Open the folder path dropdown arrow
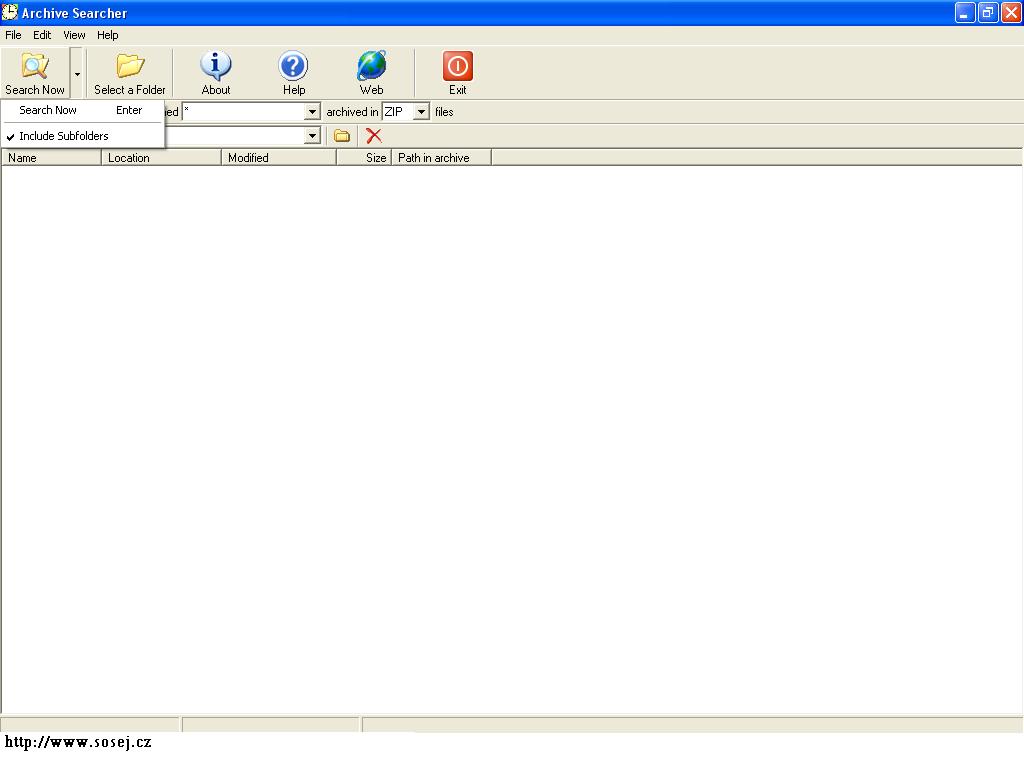The width and height of the screenshot is (1024, 768). coord(312,136)
